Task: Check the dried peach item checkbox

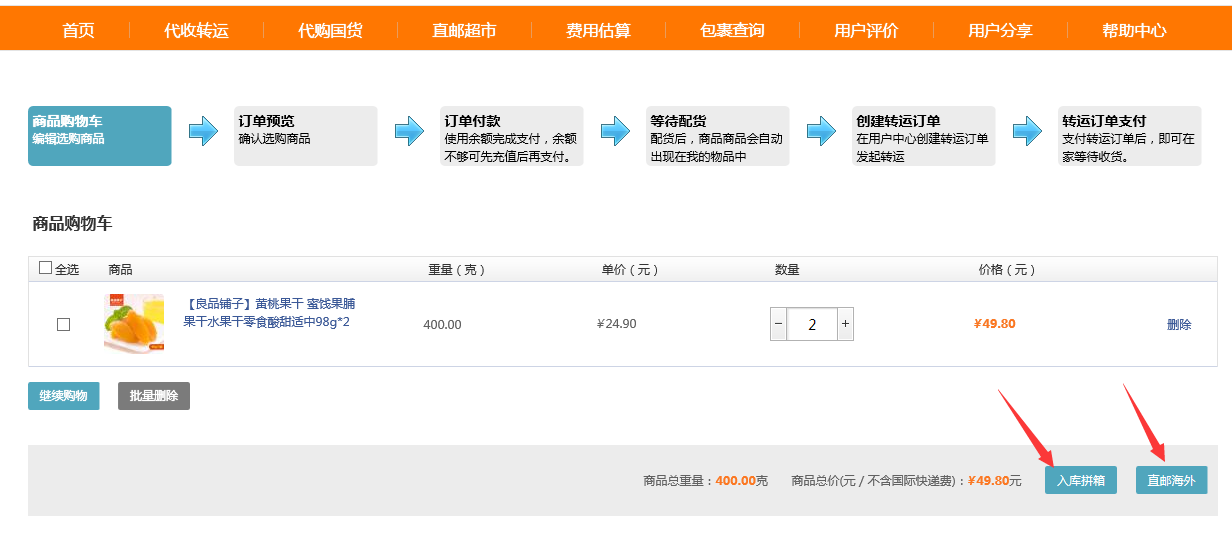Action: (64, 324)
